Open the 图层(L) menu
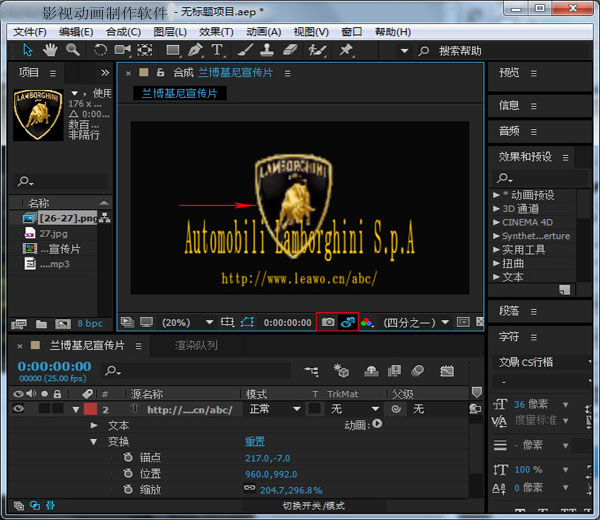 [x=170, y=32]
